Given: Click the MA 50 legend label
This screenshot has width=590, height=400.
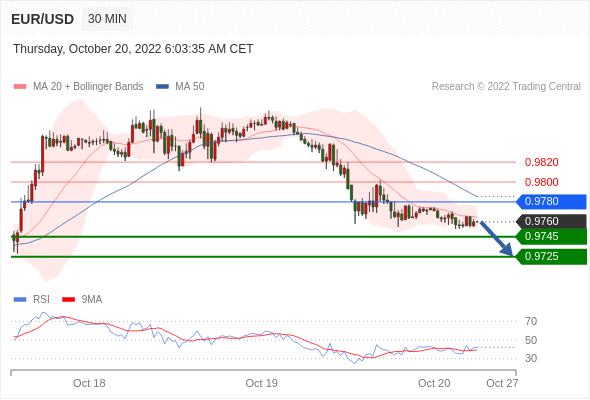Looking at the screenshot, I should coord(190,87).
